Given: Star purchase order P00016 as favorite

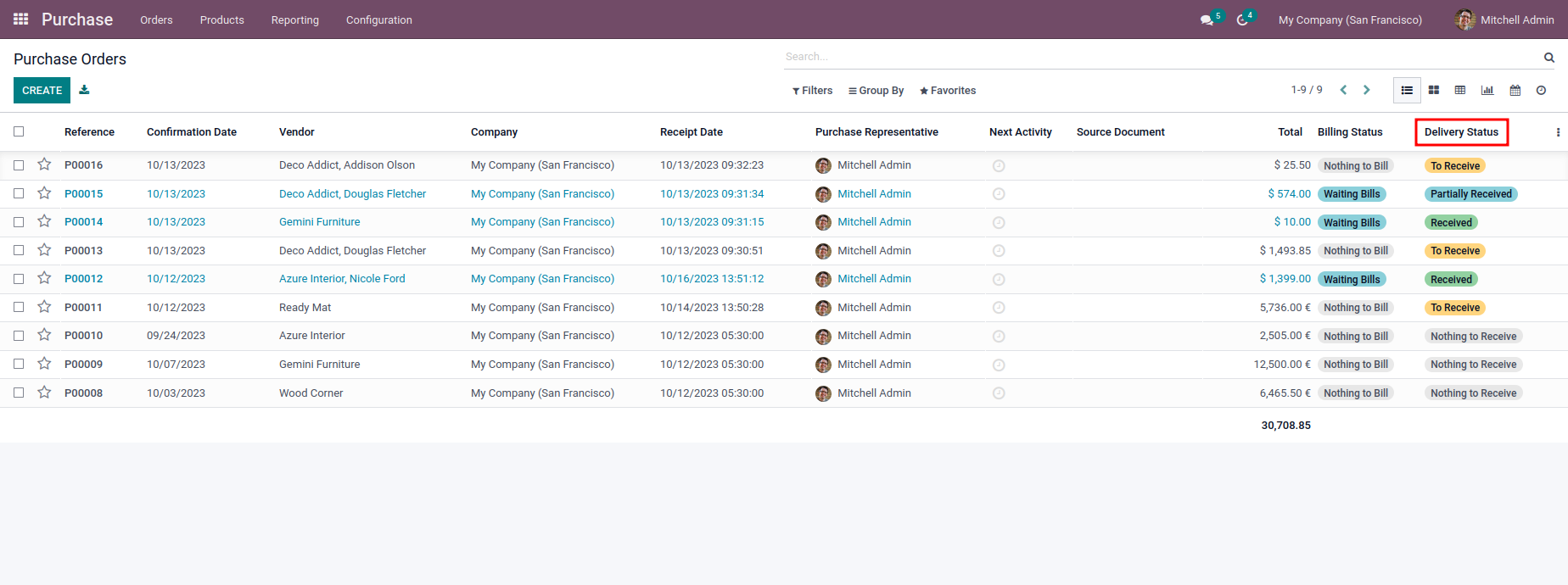Looking at the screenshot, I should click(x=44, y=164).
